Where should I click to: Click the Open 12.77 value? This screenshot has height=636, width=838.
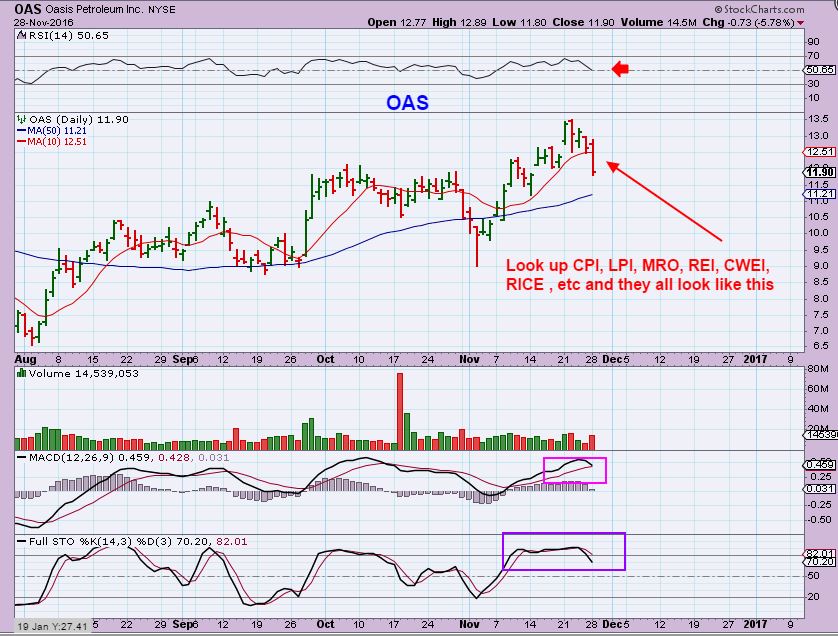(397, 22)
